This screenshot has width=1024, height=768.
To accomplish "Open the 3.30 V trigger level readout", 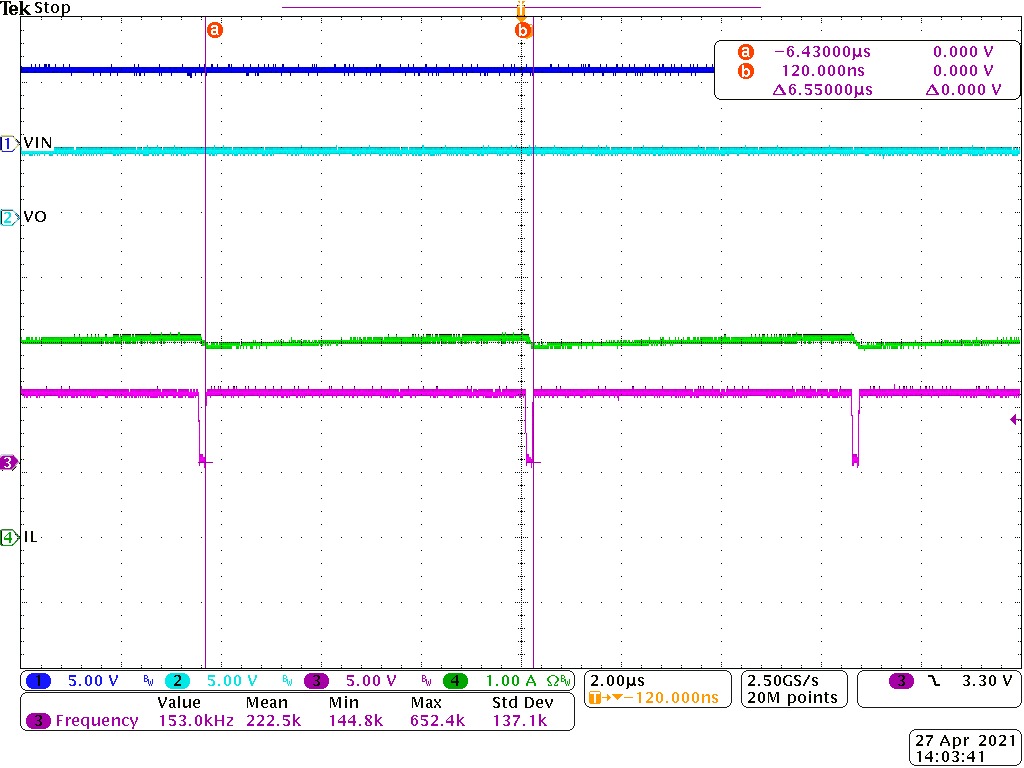I will pos(985,680).
